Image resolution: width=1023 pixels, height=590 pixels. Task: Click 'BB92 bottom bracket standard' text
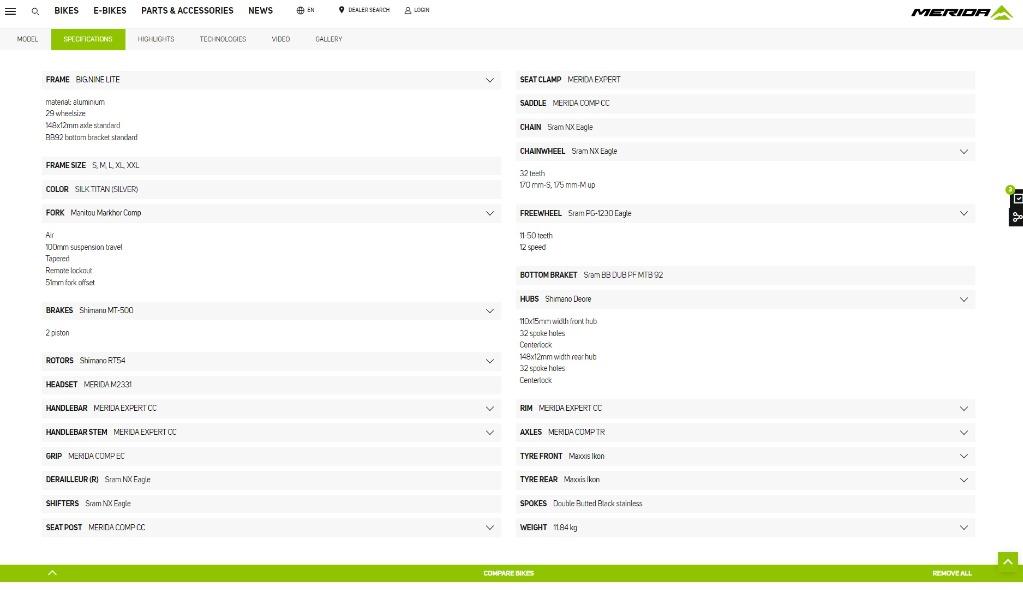[91, 138]
